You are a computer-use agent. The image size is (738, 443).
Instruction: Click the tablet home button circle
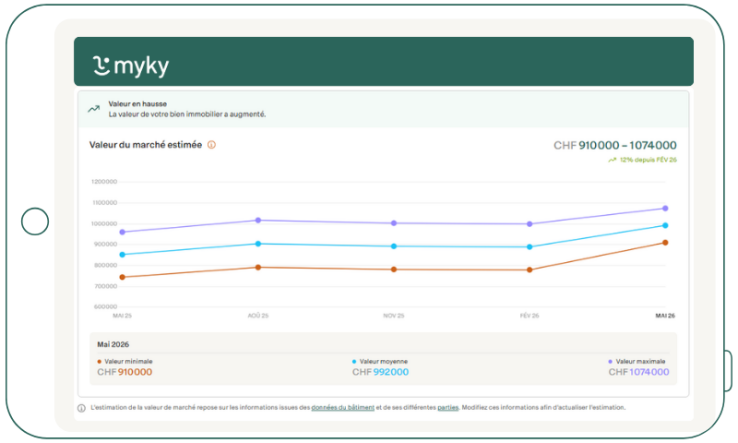(35, 221)
